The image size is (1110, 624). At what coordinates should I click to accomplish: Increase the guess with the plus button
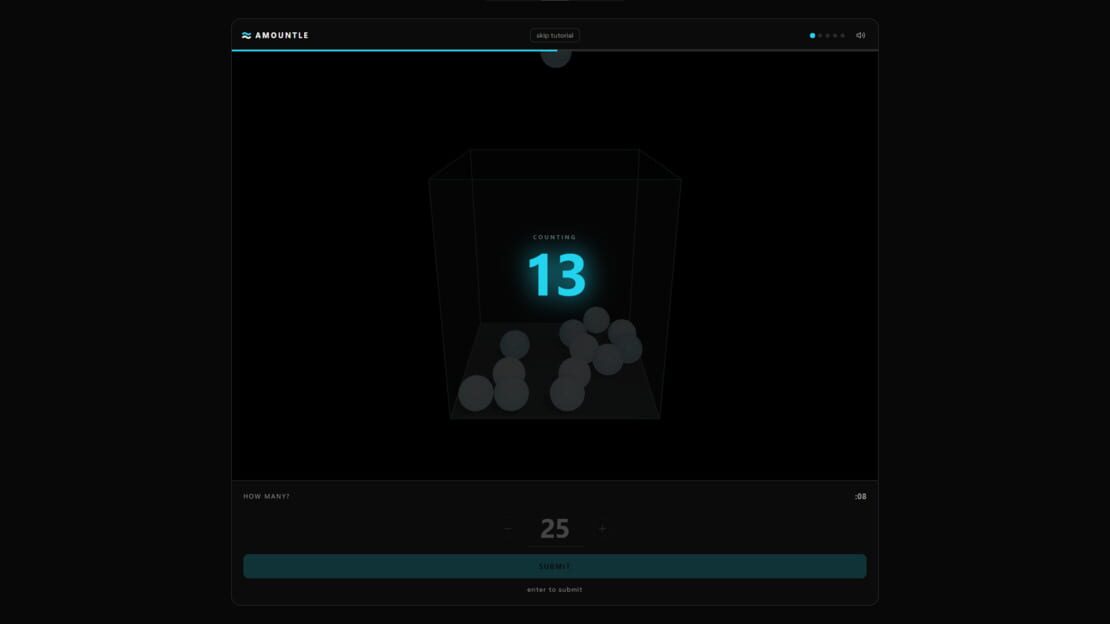(x=602, y=528)
